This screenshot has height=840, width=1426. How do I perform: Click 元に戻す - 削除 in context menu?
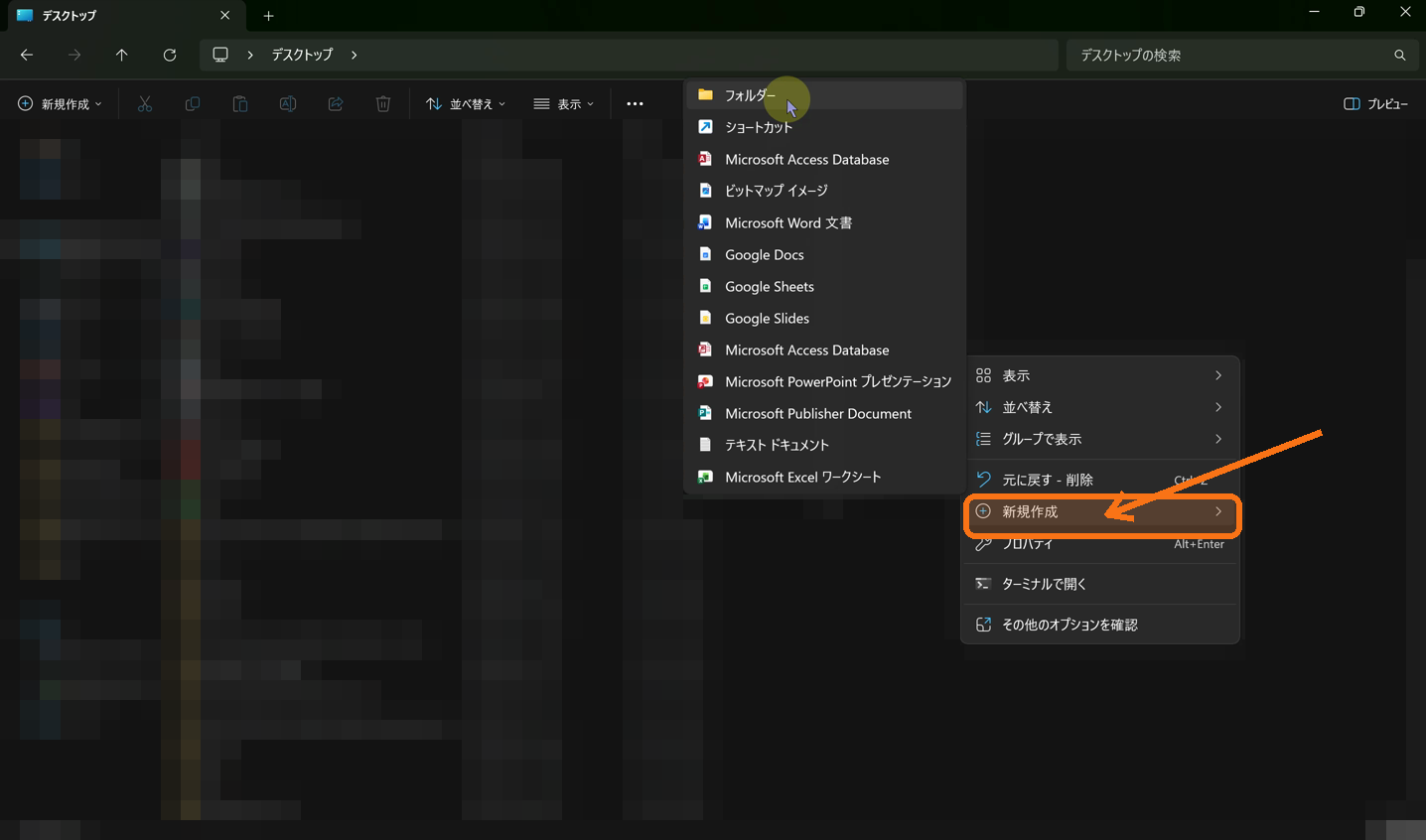coord(1100,480)
